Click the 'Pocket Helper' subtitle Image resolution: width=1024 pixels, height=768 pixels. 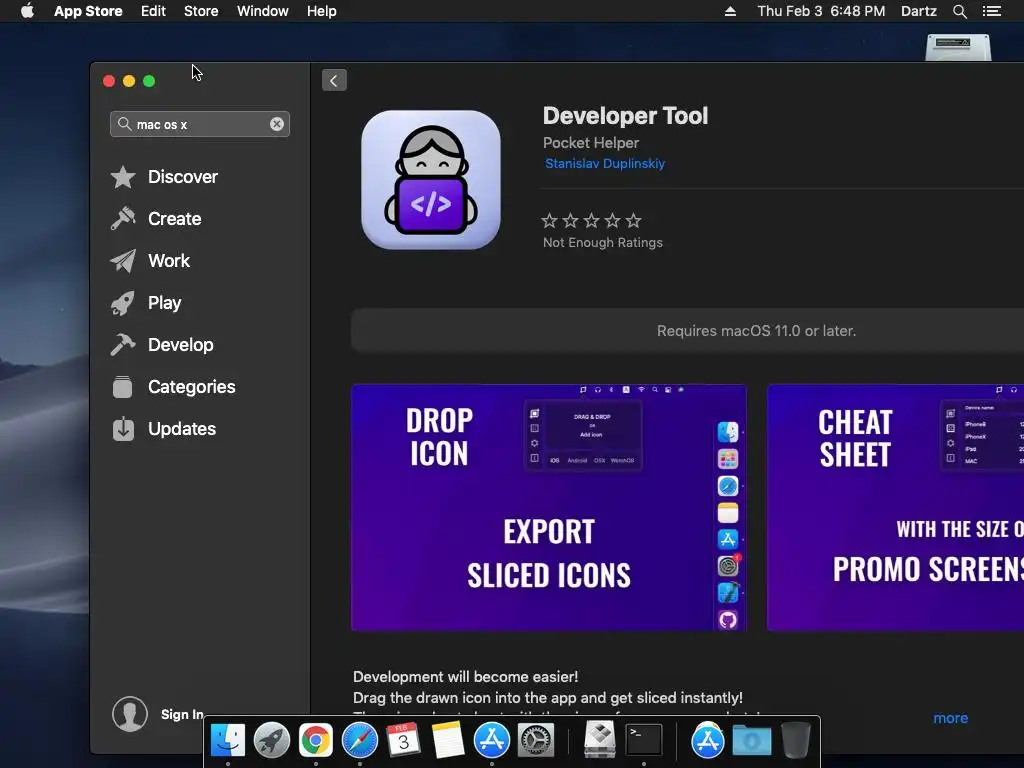tap(591, 142)
